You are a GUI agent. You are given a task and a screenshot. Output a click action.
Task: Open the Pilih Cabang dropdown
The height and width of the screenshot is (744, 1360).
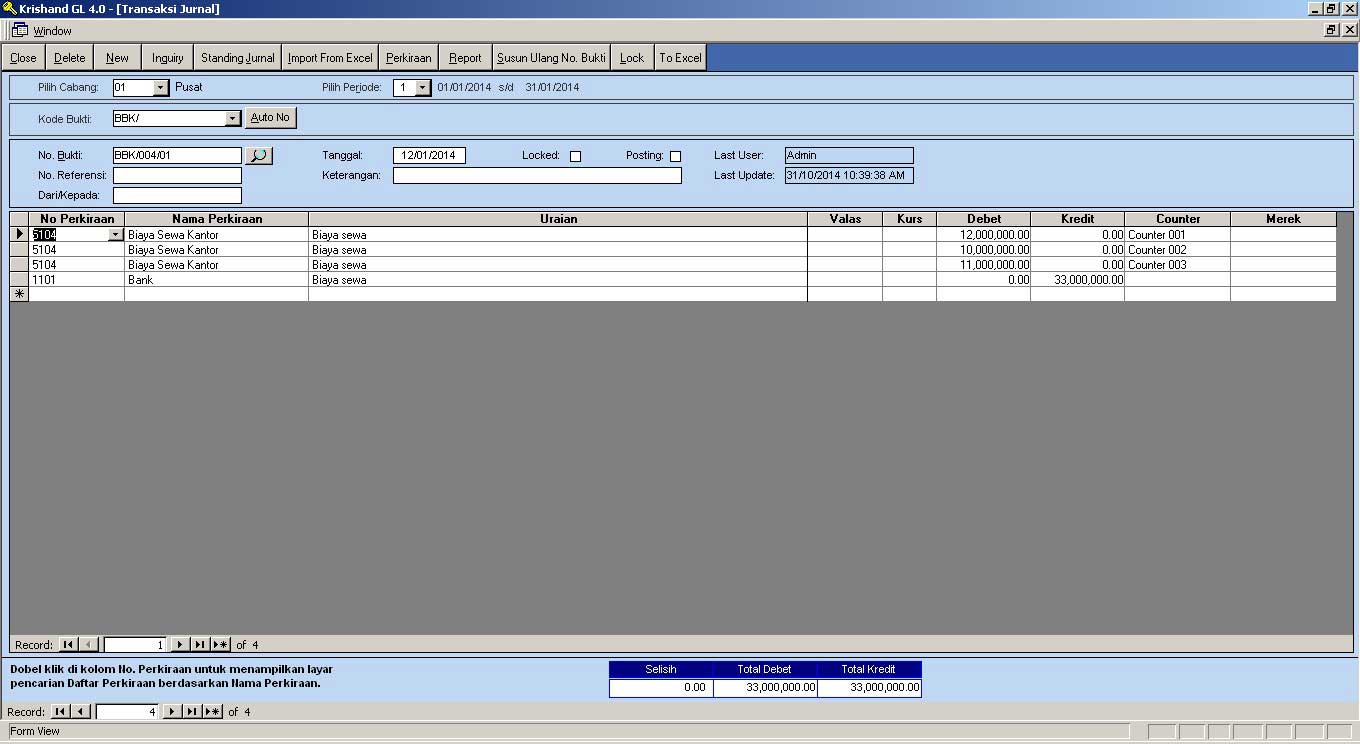160,88
